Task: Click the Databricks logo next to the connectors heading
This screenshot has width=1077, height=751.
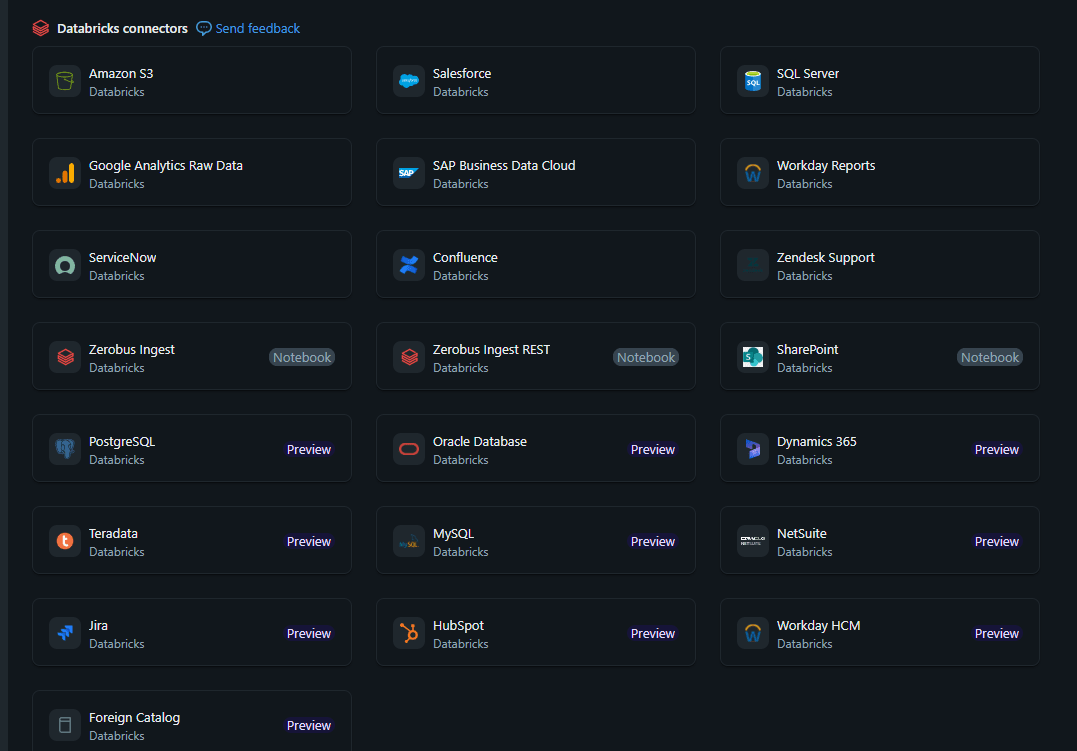Action: [x=41, y=28]
